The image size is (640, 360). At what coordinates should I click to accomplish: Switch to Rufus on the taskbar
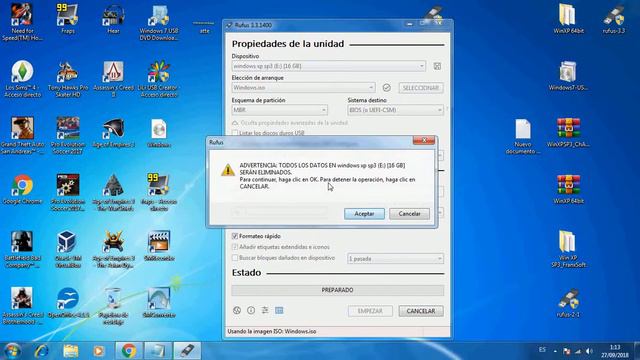(x=187, y=351)
